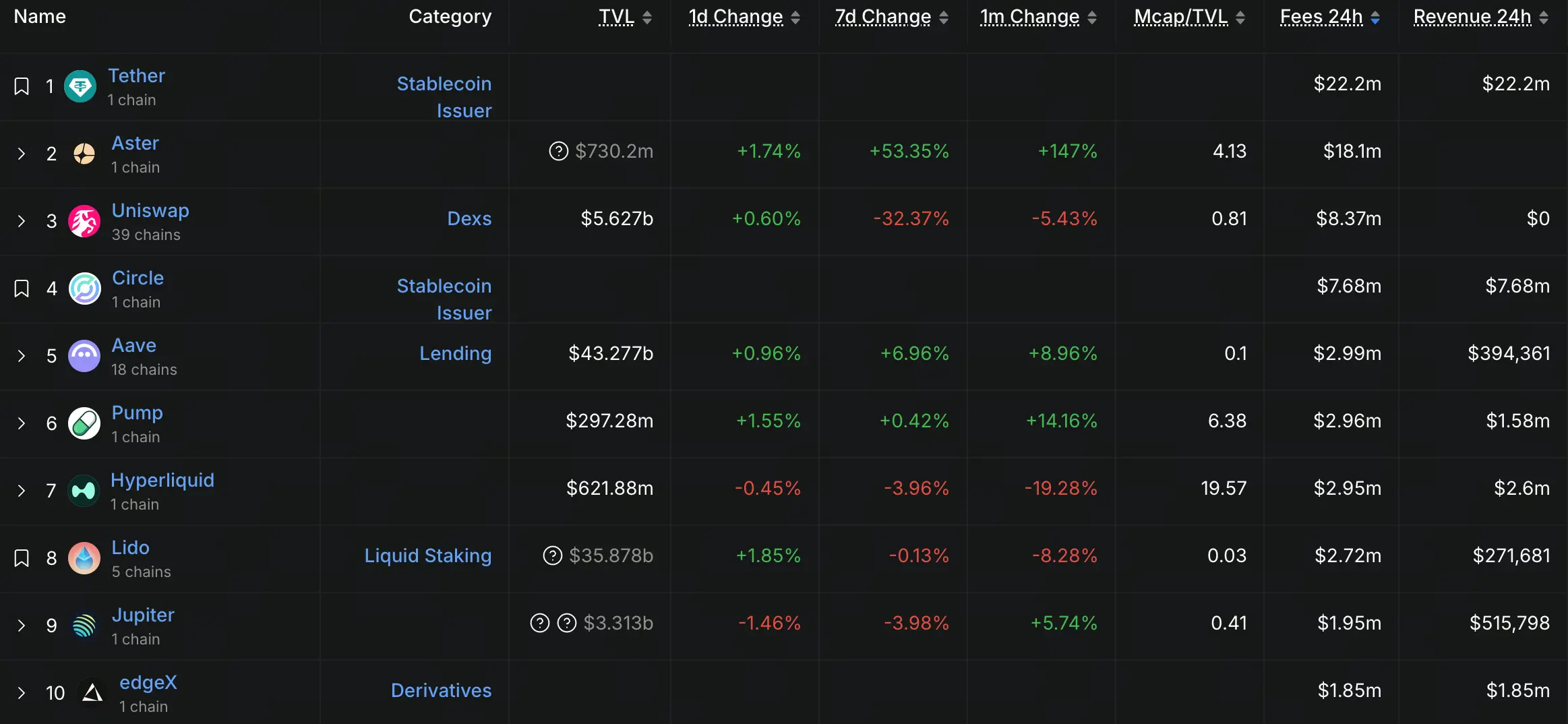The width and height of the screenshot is (1568, 724).
Task: Select Uniswap 7d change -32.37%
Action: coord(911,218)
